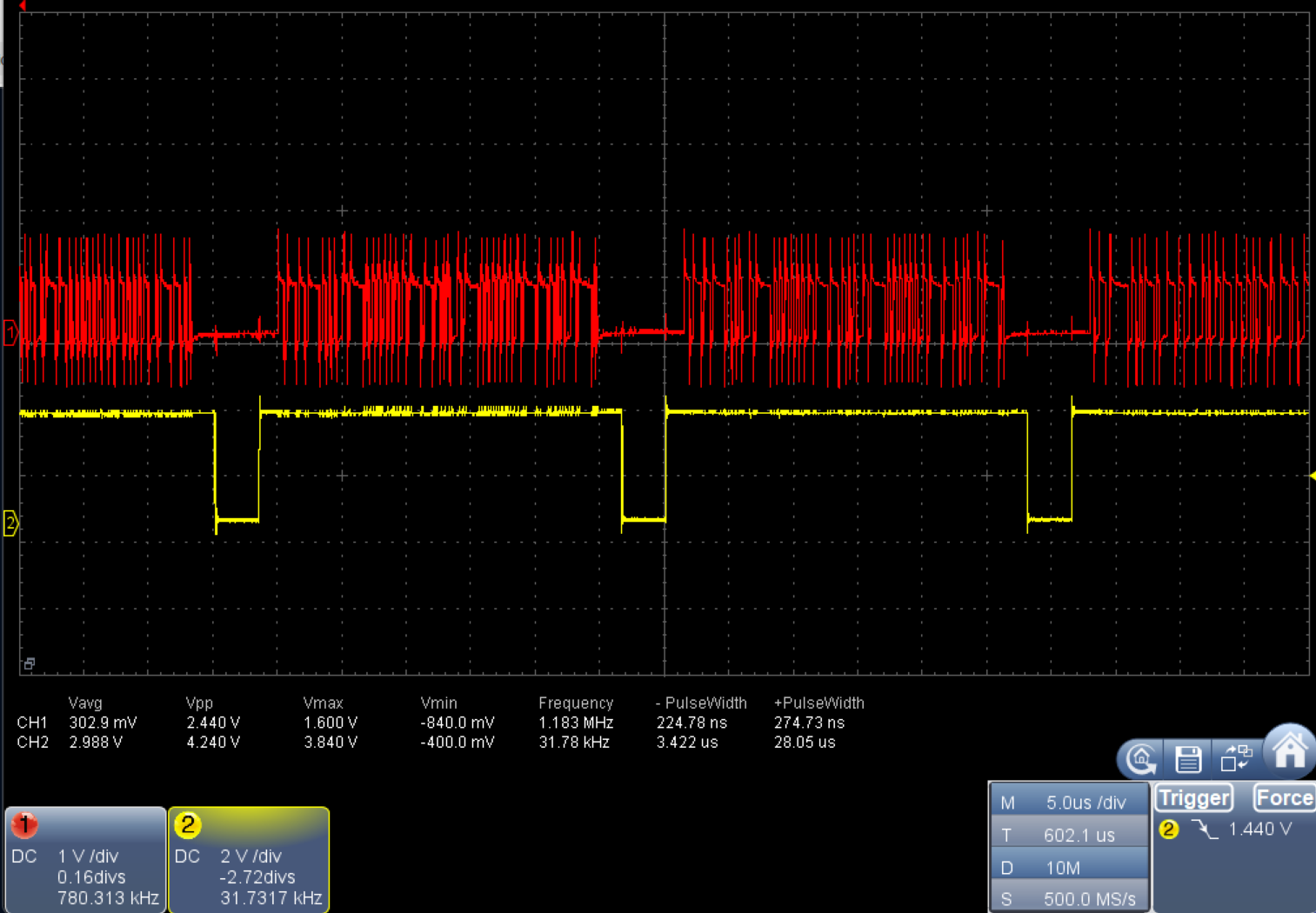Viewport: 1316px width, 913px height.
Task: Click channel 2's 2 V /div scale
Action: coord(251,856)
